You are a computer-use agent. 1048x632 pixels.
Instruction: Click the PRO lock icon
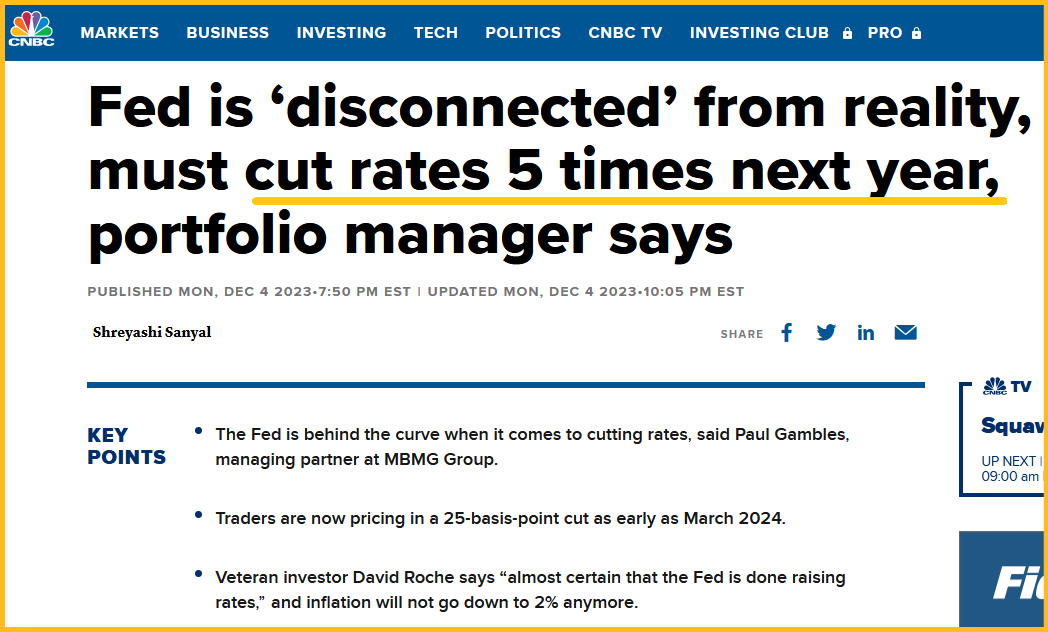916,33
